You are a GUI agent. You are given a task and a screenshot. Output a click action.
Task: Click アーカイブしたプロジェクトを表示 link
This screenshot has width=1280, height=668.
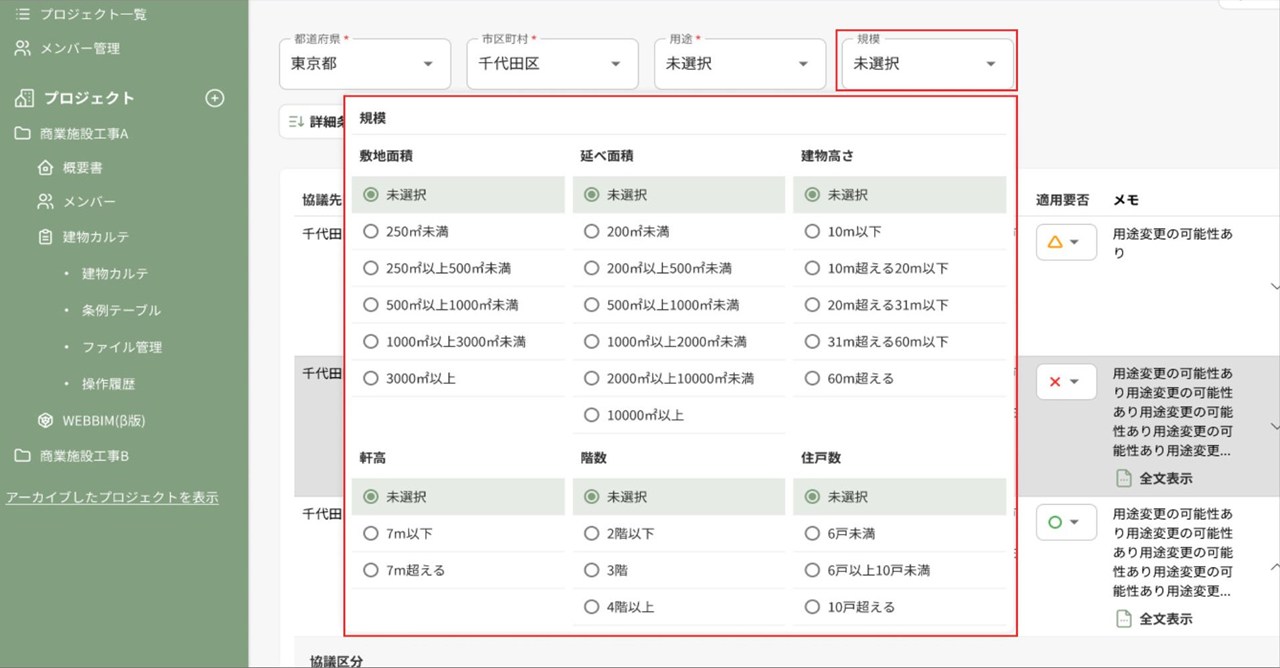tap(112, 497)
